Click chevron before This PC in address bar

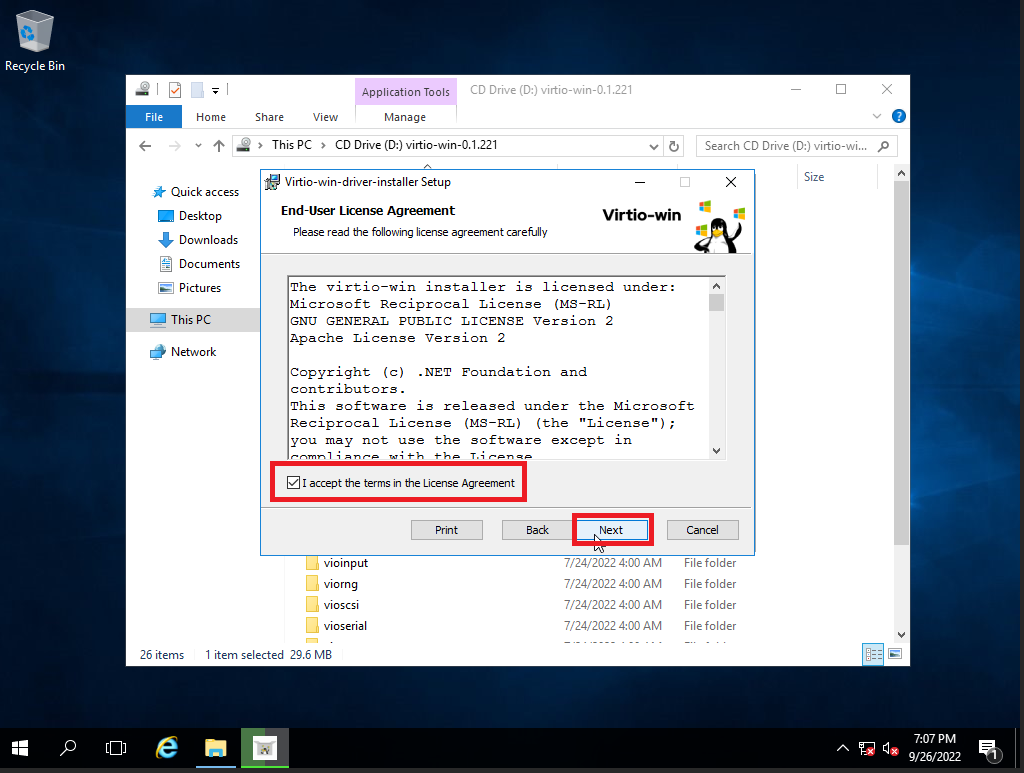(261, 145)
